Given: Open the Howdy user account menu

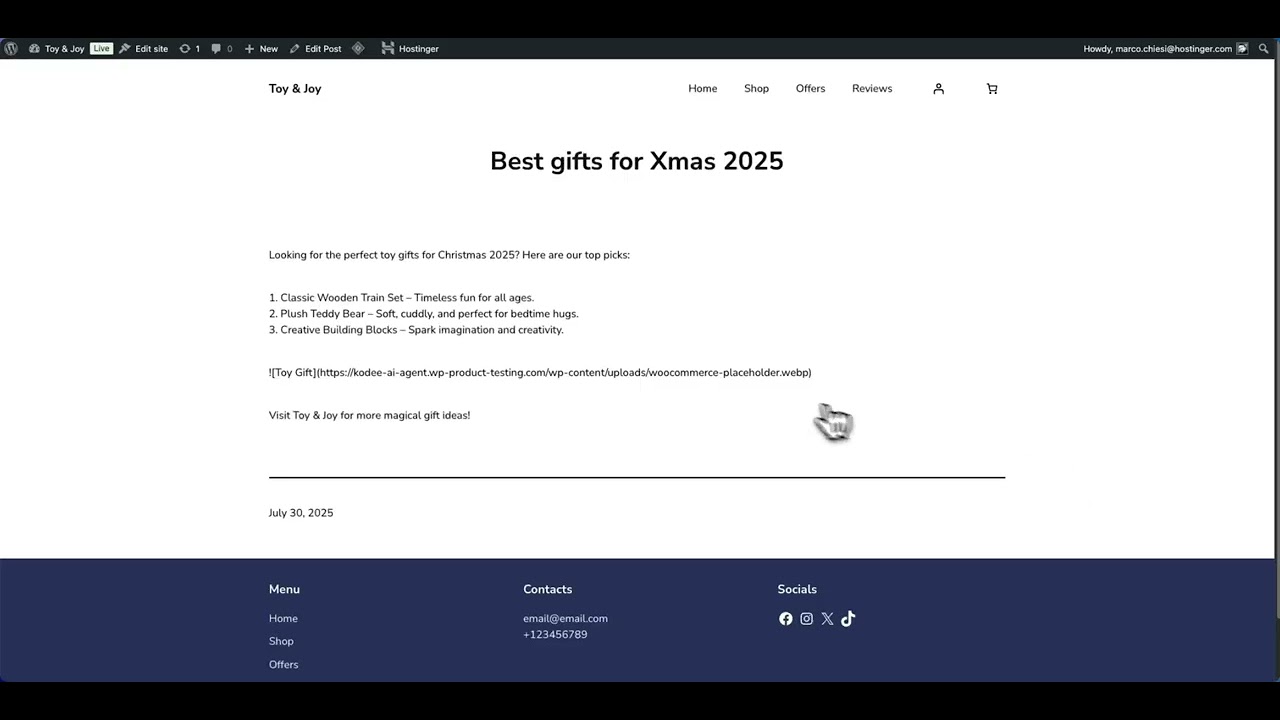Looking at the screenshot, I should point(1165,48).
